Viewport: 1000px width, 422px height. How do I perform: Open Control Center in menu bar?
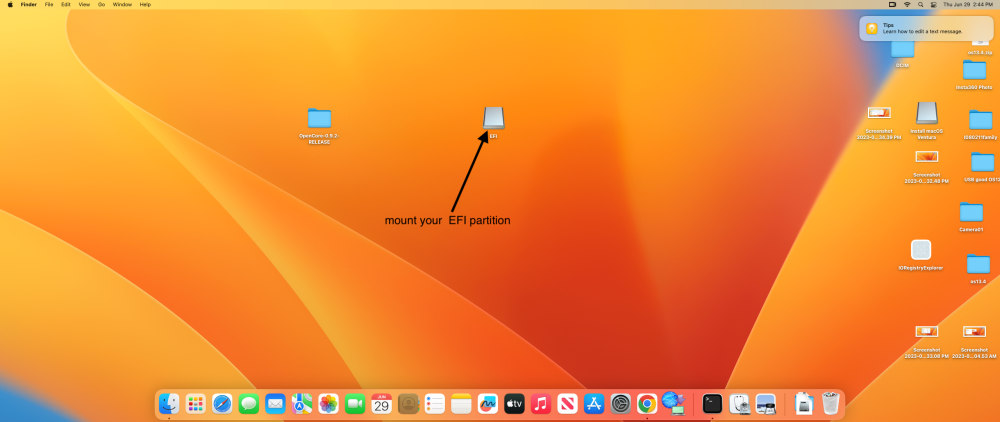[x=934, y=4]
